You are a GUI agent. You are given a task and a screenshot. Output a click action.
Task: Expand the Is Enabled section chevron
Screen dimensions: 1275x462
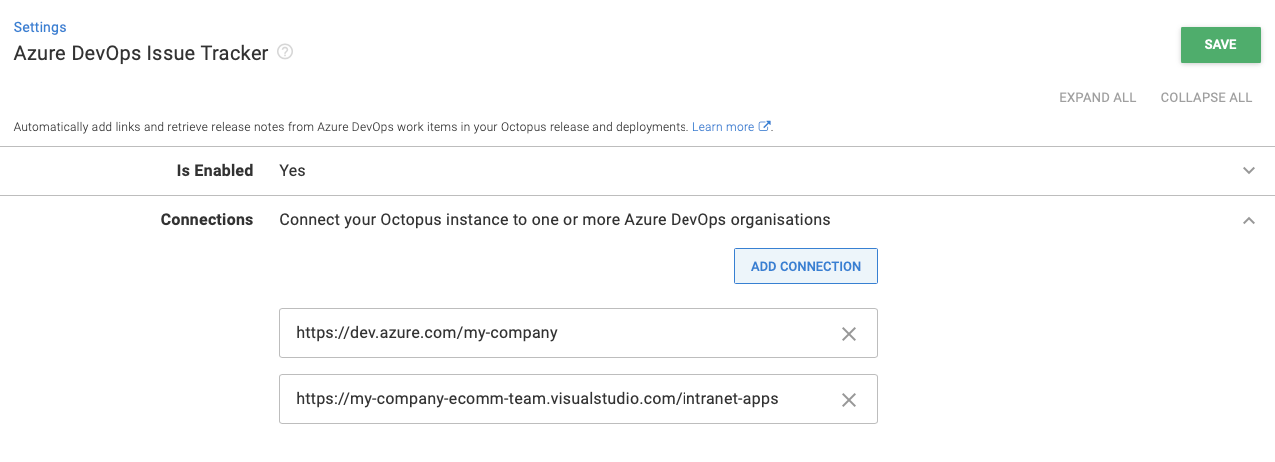click(x=1248, y=171)
